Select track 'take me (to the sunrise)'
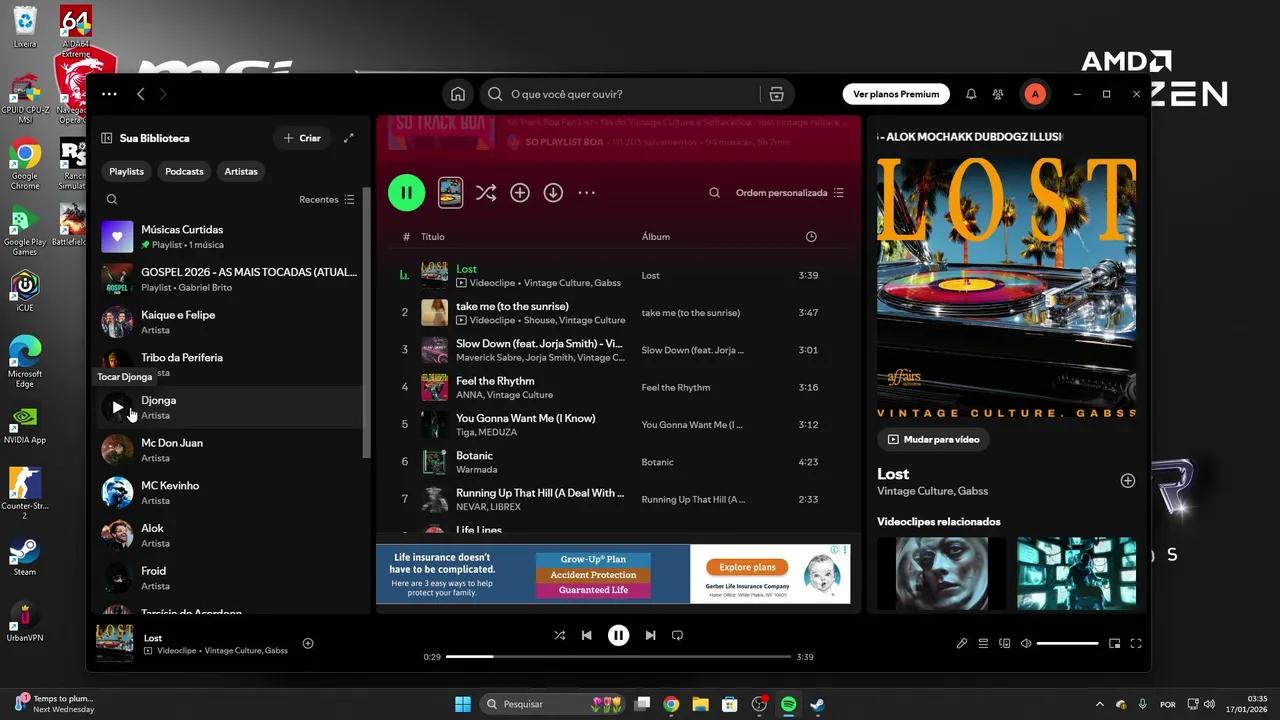 617,313
